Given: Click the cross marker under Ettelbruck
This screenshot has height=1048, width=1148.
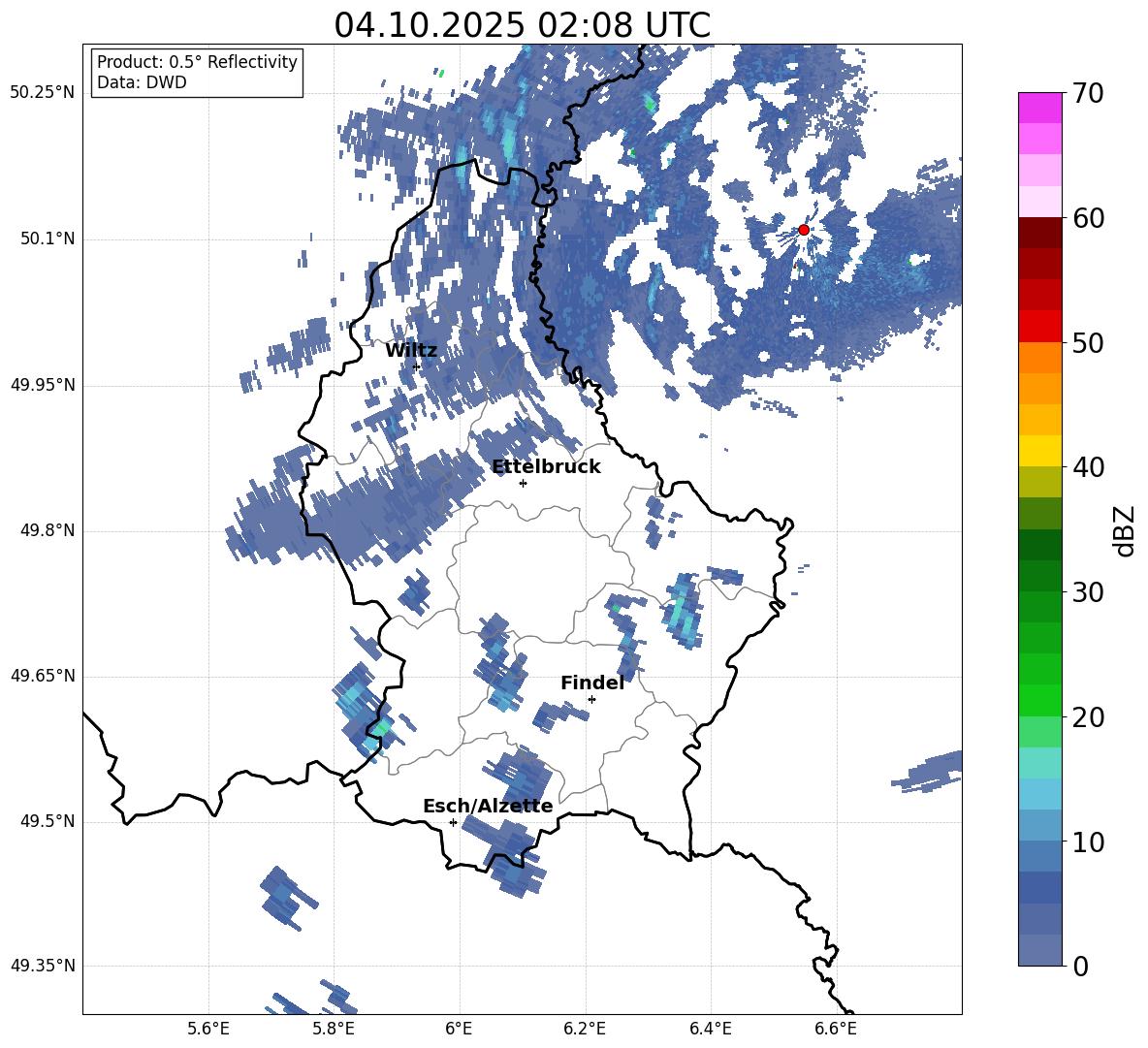Looking at the screenshot, I should click(523, 483).
